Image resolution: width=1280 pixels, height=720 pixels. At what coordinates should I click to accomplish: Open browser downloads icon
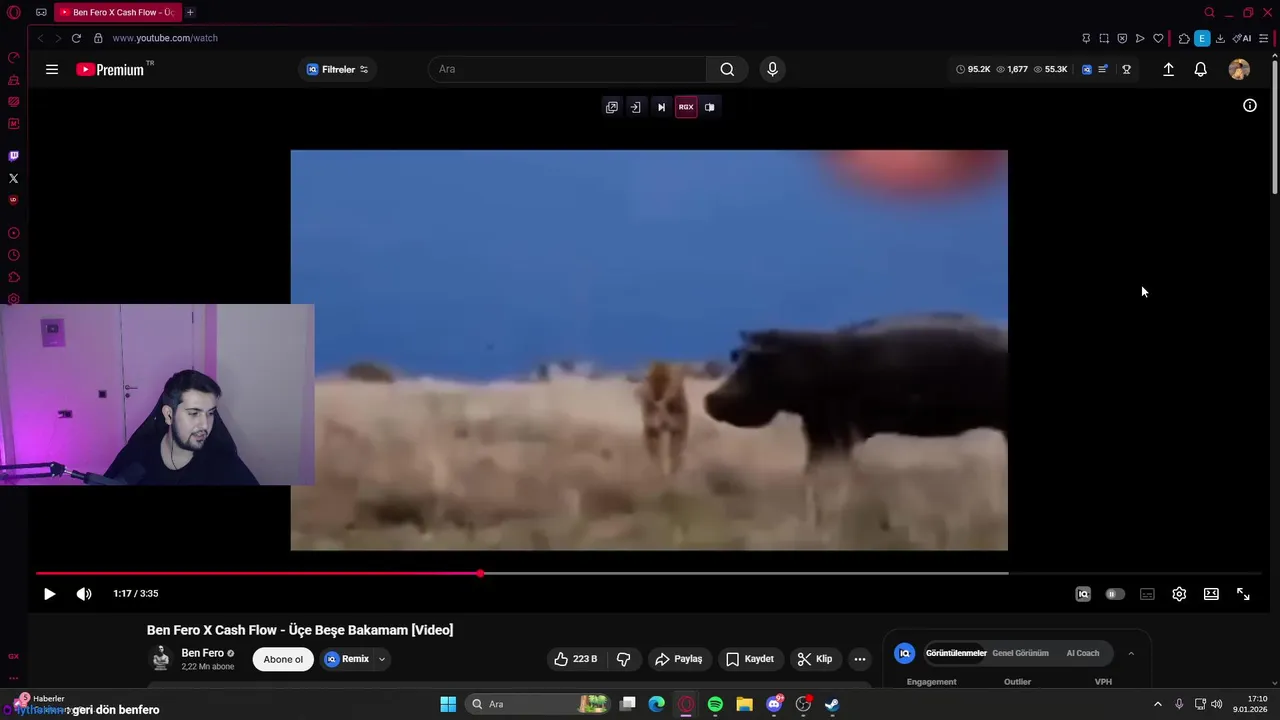point(1220,38)
